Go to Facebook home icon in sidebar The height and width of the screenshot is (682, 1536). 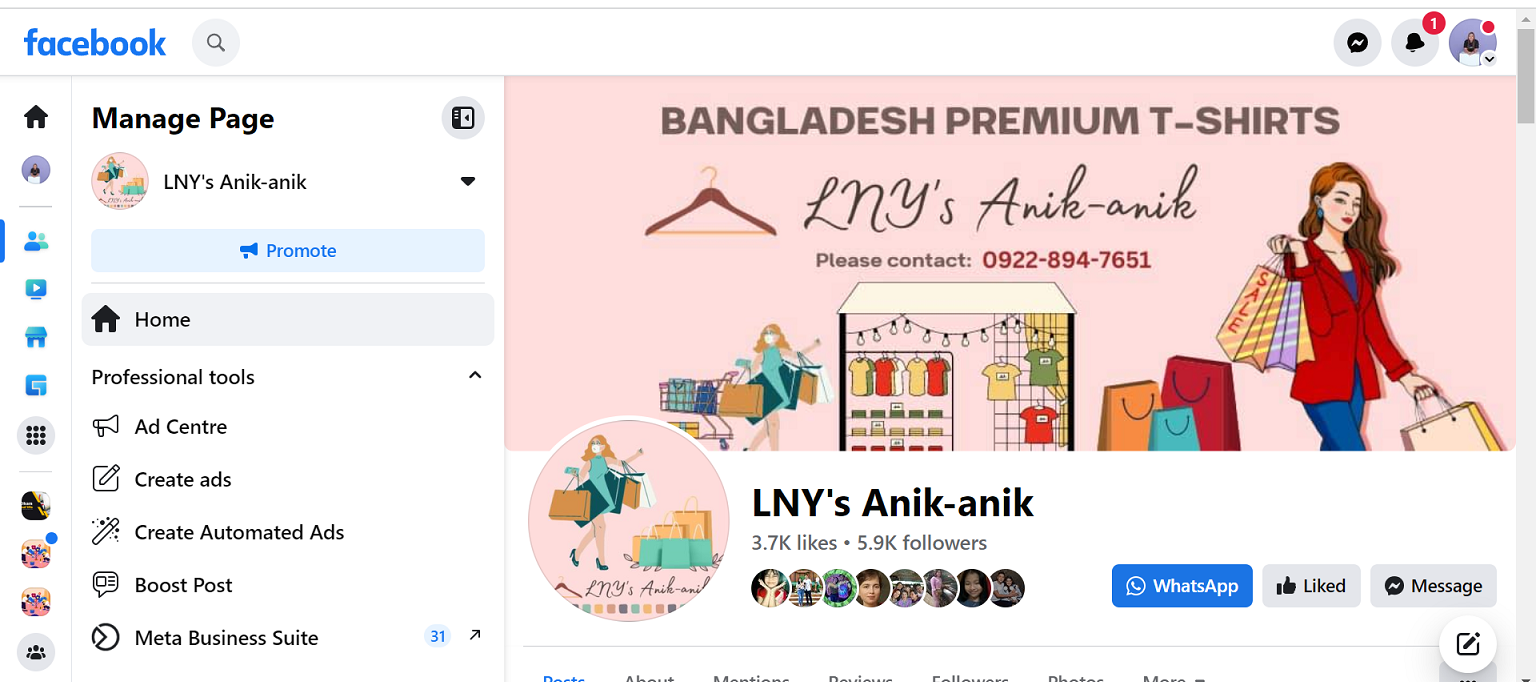(36, 117)
